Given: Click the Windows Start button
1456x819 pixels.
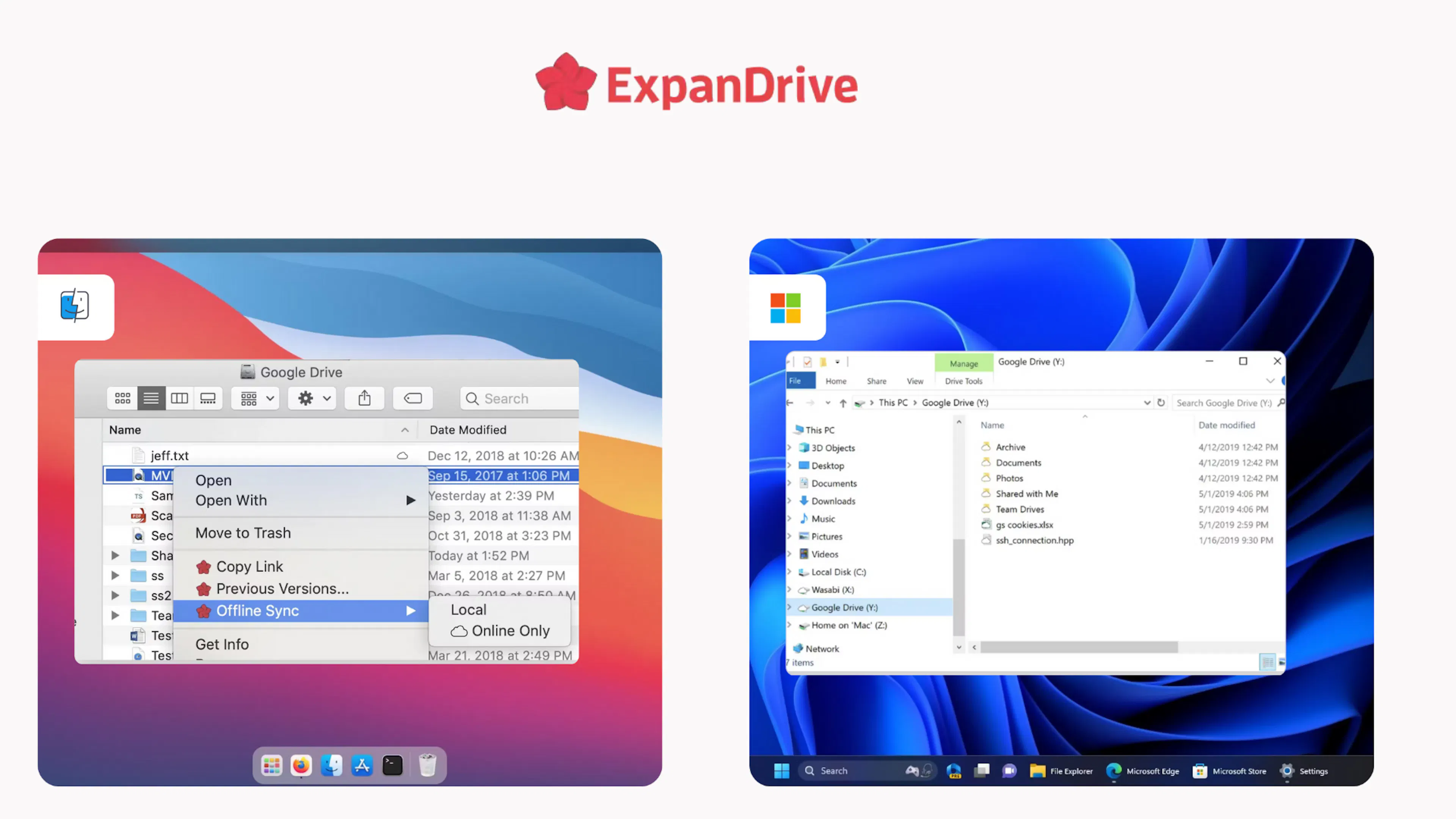Looking at the screenshot, I should point(782,770).
